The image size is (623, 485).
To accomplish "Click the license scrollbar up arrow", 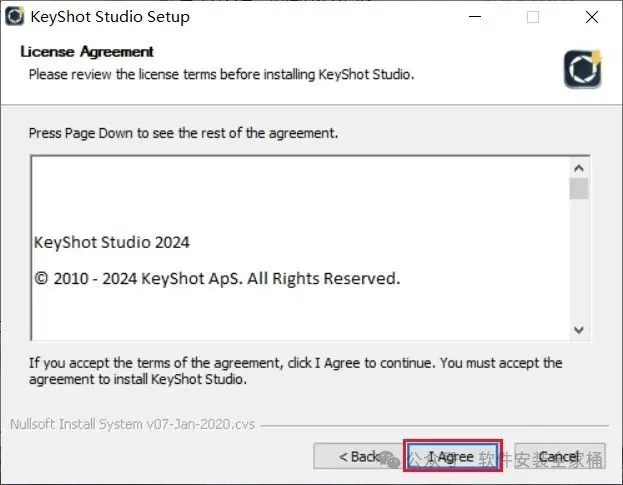I will click(578, 167).
